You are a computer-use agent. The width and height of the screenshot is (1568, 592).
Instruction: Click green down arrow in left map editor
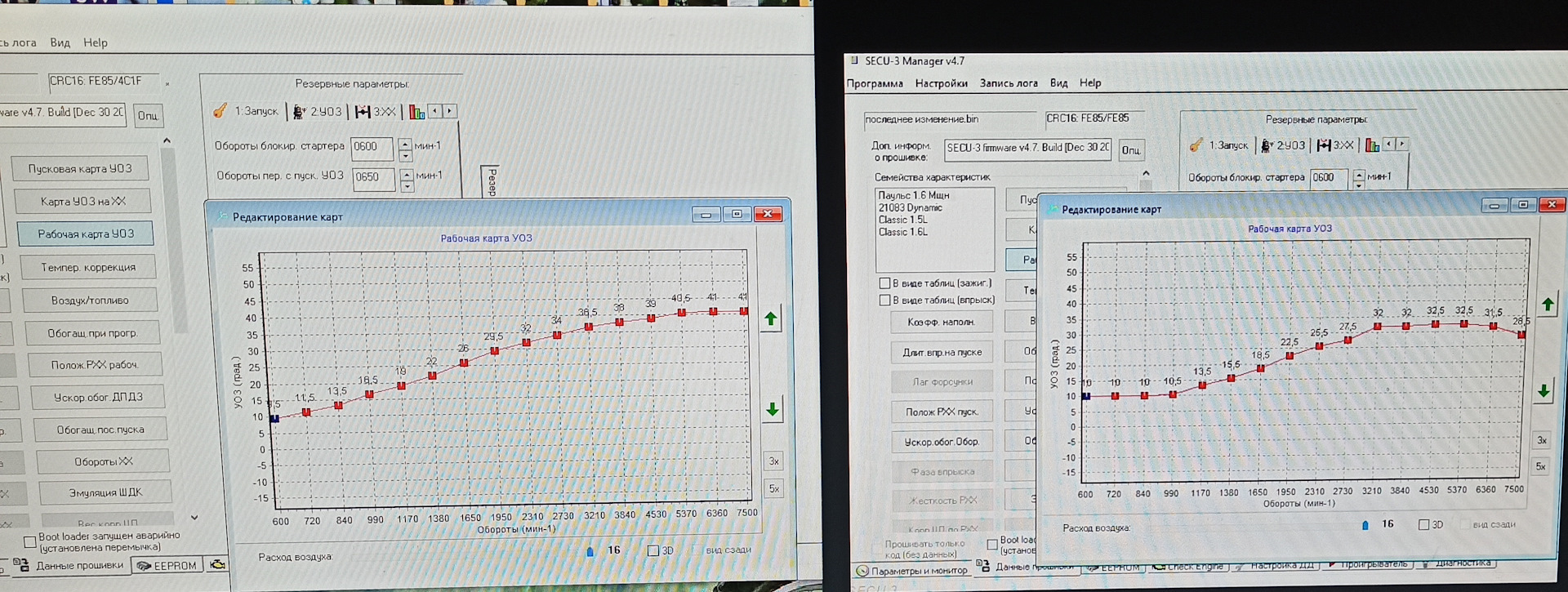pos(772,410)
